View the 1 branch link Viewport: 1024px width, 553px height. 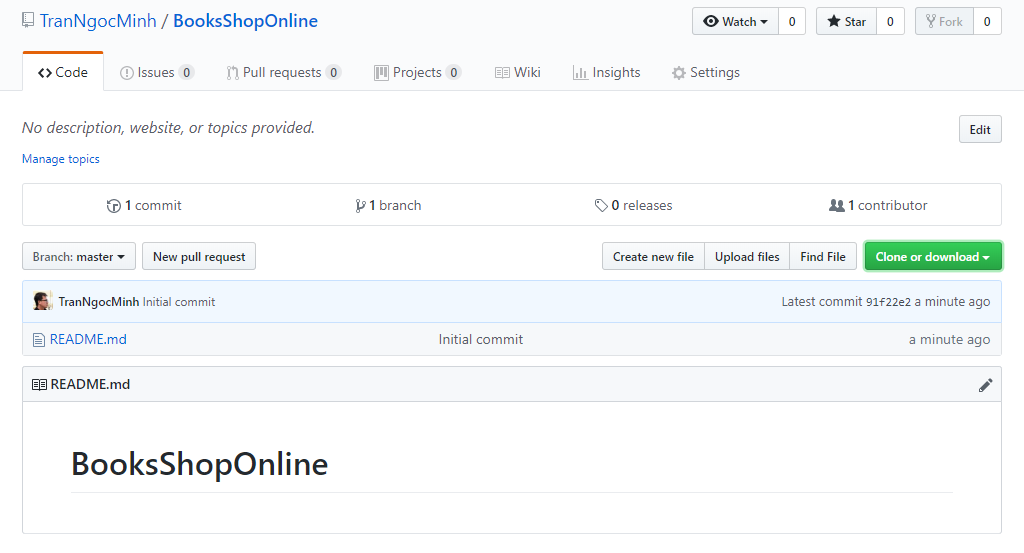pyautogui.click(x=388, y=205)
